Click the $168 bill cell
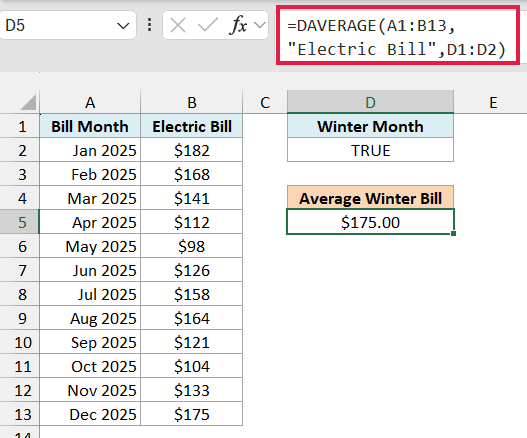The height and width of the screenshot is (438, 527). pyautogui.click(x=192, y=174)
